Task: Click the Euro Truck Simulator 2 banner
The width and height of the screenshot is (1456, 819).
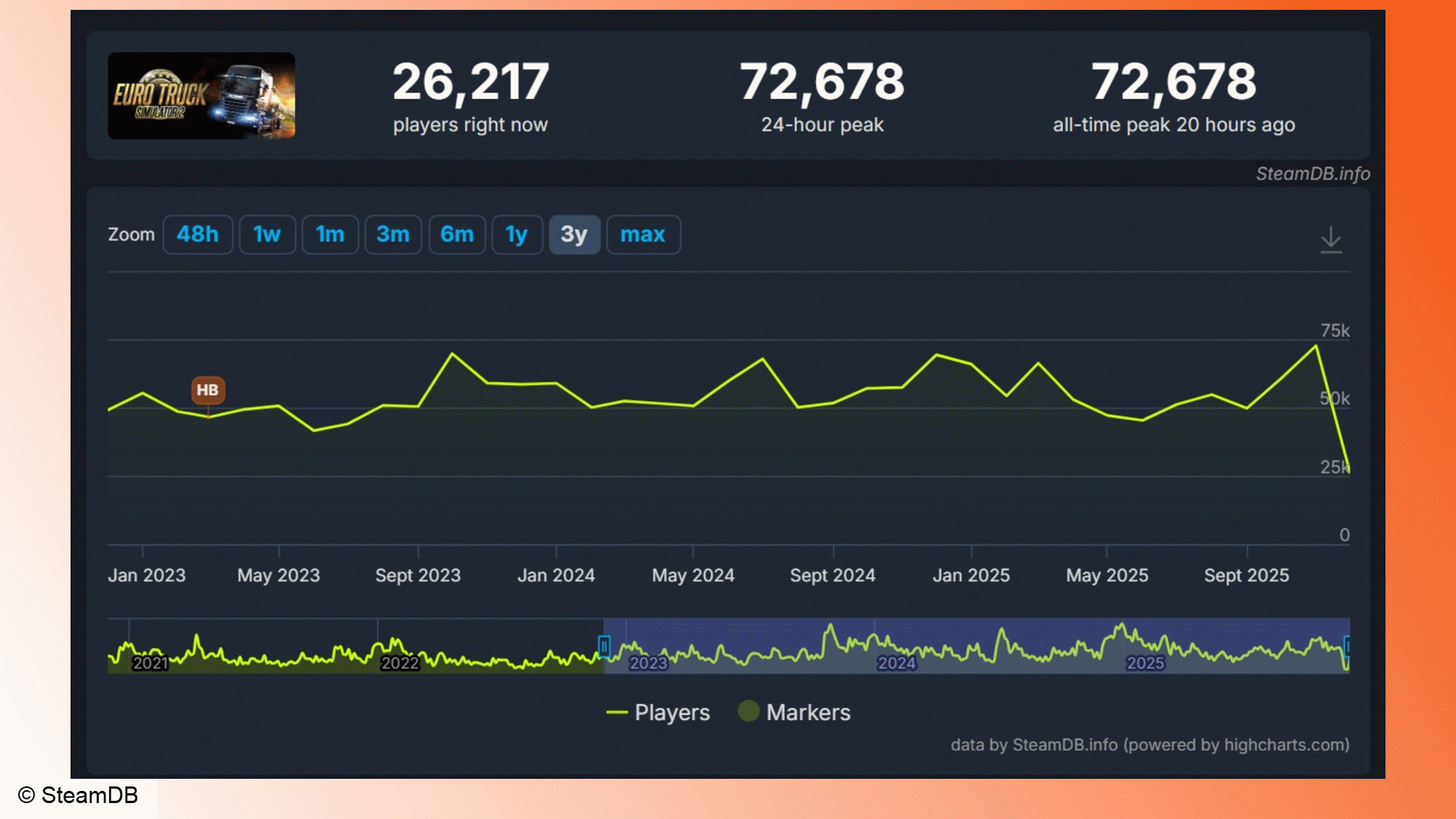Action: [x=201, y=96]
